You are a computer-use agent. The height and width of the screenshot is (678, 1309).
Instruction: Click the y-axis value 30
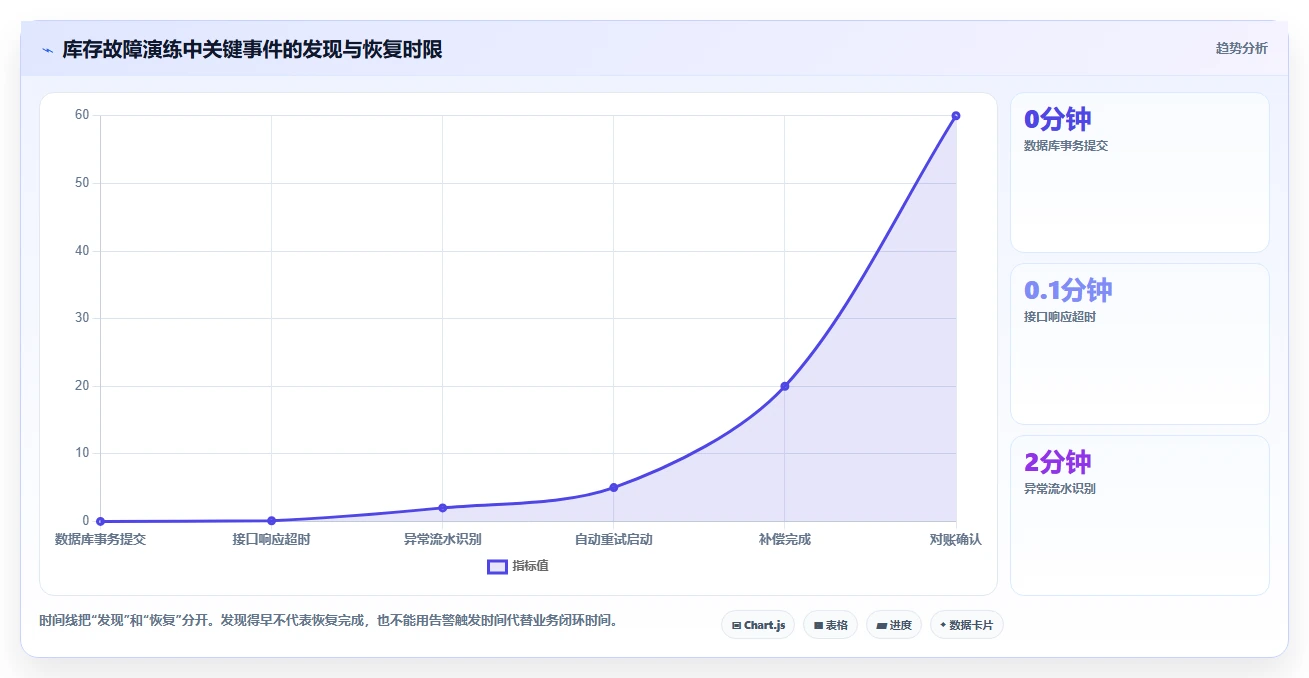click(x=82, y=318)
